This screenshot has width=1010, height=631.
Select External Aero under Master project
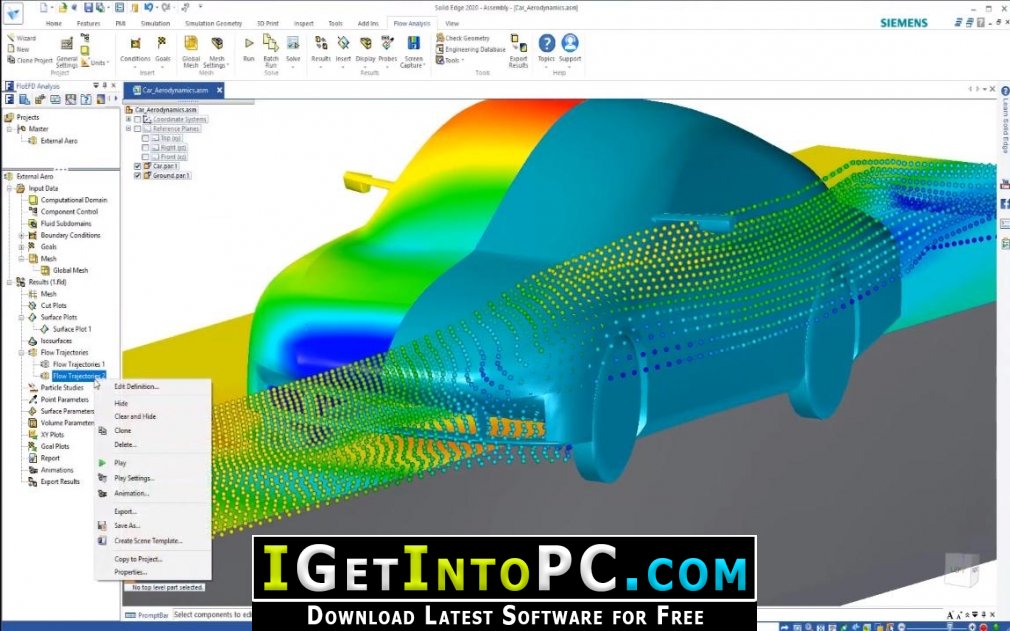click(52, 140)
